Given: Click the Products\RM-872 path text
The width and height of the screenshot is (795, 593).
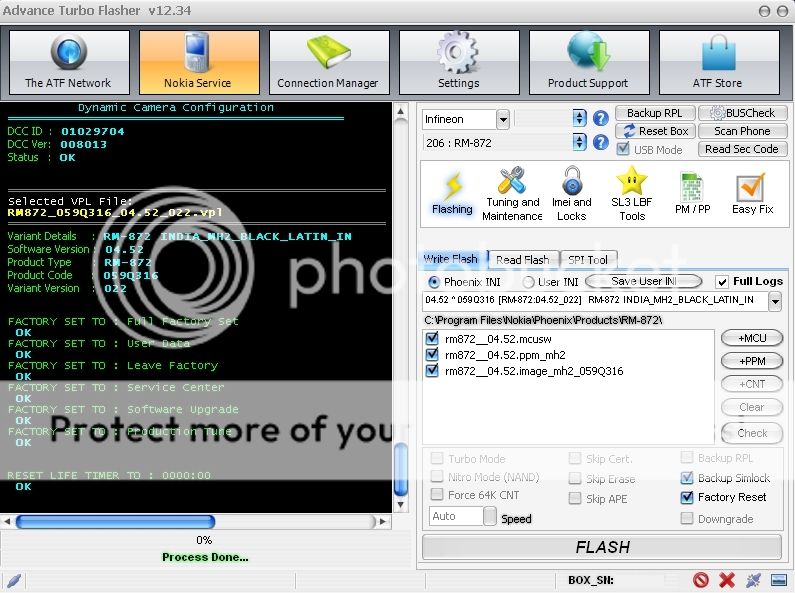Looking at the screenshot, I should pos(543,320).
